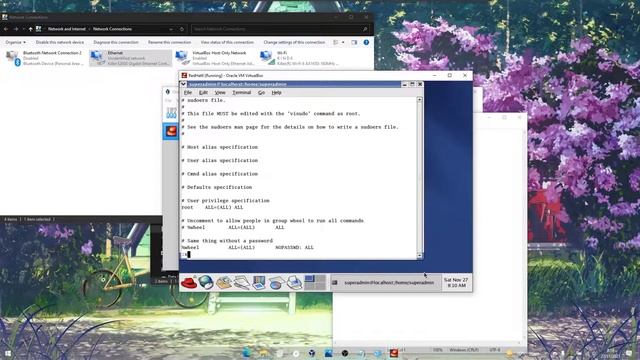Image resolution: width=640 pixels, height=360 pixels.
Task: Click the superadmin terminal taskbar button
Action: (x=385, y=282)
